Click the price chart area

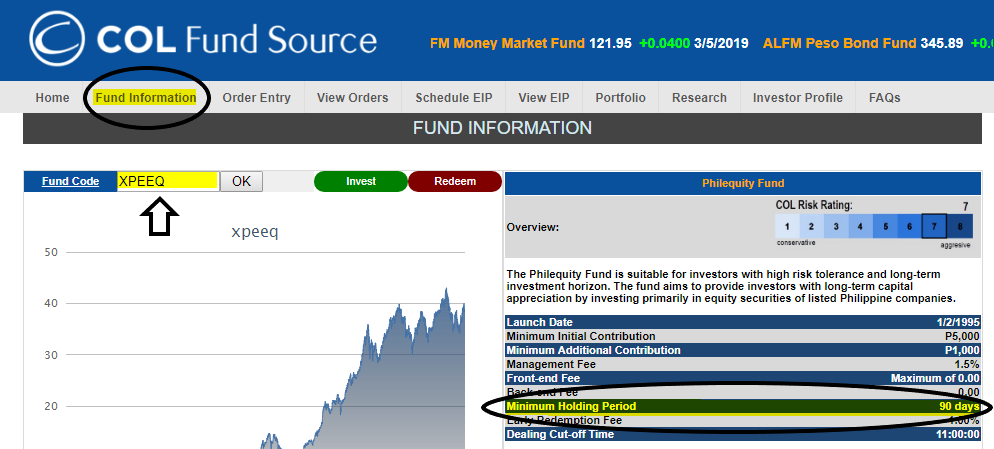266,350
